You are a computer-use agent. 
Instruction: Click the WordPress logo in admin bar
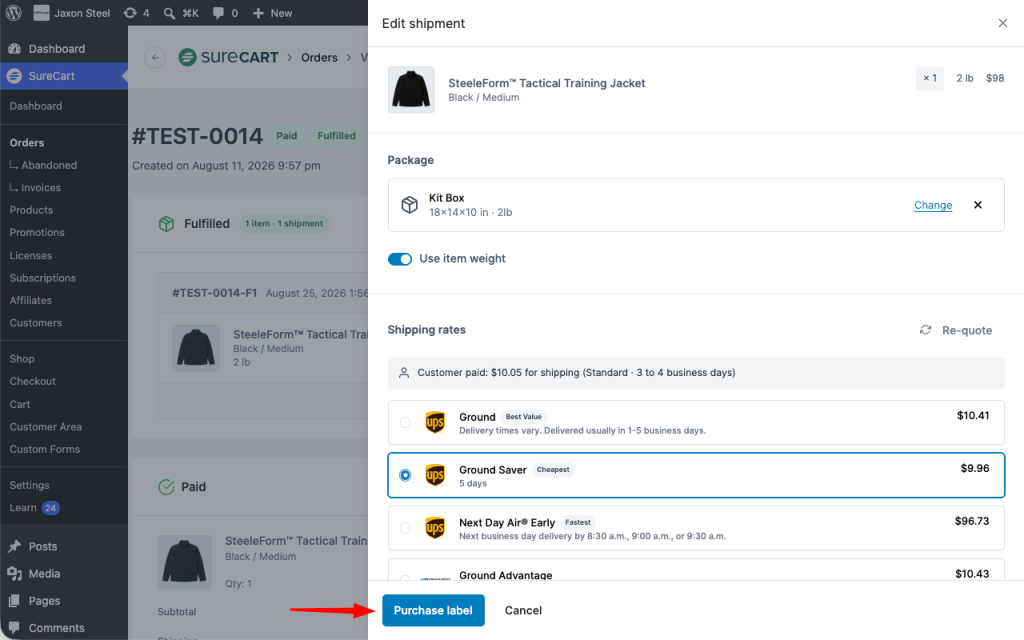(14, 13)
